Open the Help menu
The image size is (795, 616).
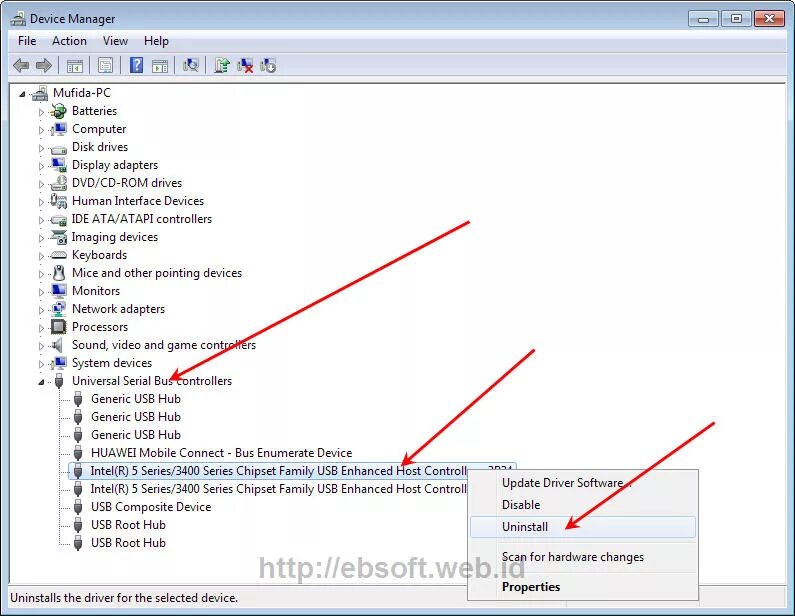click(x=156, y=41)
